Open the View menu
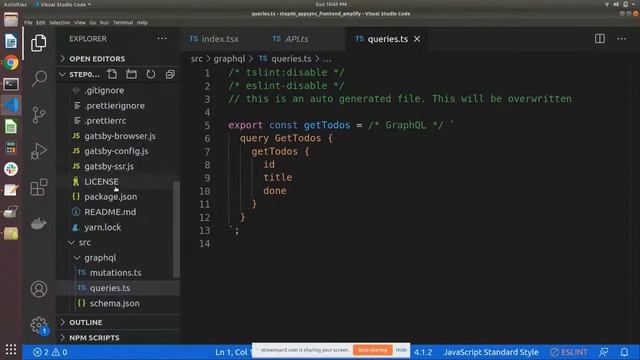This screenshot has height=360, width=640. click(x=80, y=22)
